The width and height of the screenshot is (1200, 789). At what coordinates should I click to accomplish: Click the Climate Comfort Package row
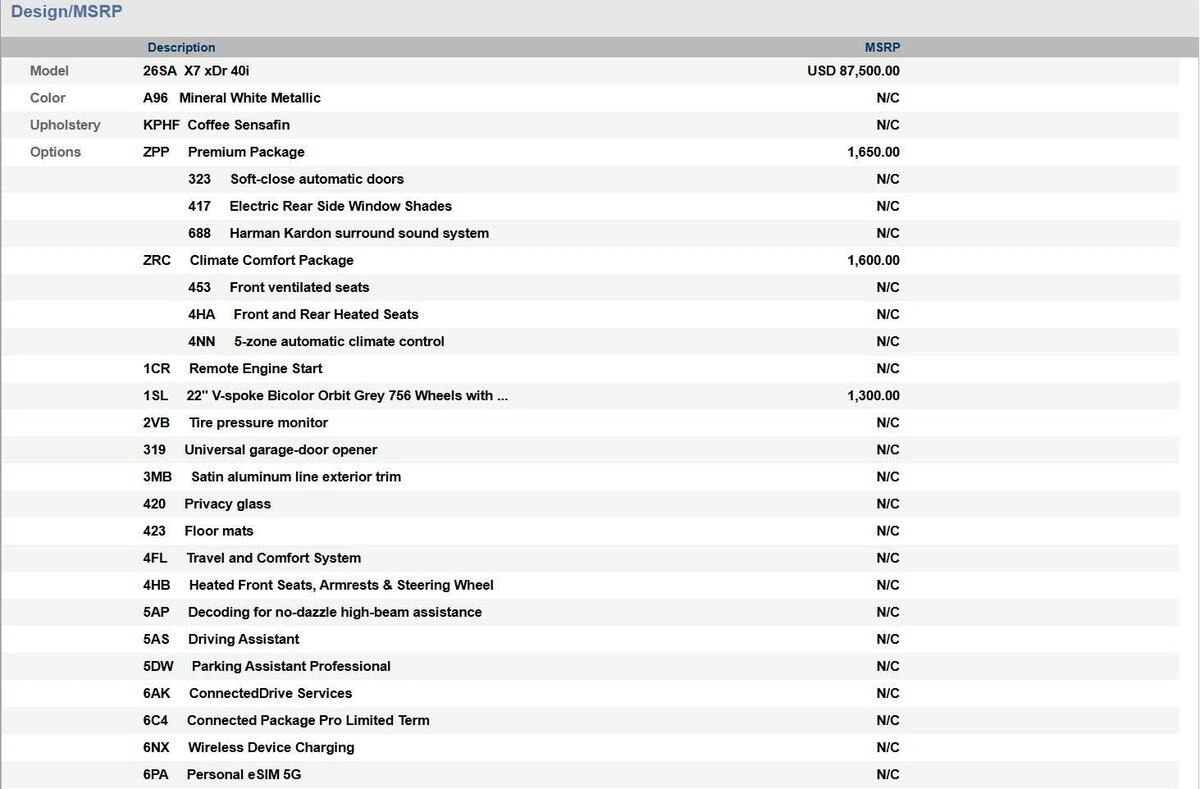click(271, 260)
